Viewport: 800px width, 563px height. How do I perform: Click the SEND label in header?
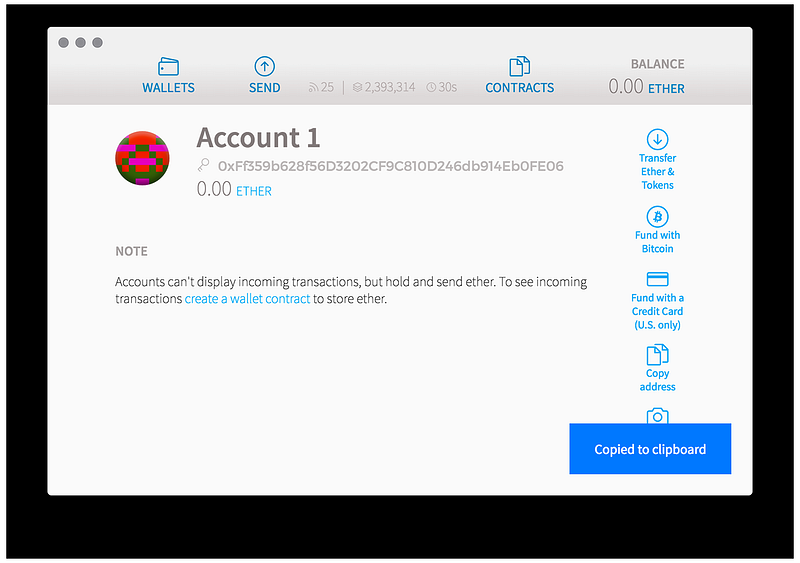pos(264,88)
